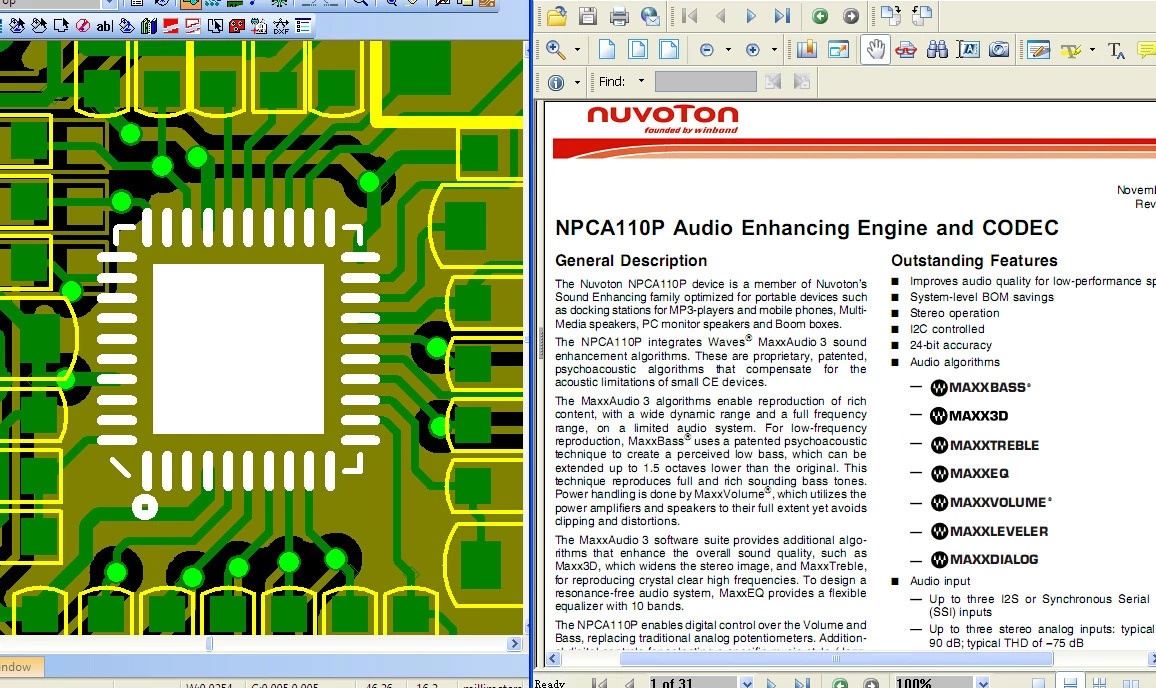The height and width of the screenshot is (688, 1156).
Task: Rotate pages counterclockwise icon
Action: click(922, 15)
